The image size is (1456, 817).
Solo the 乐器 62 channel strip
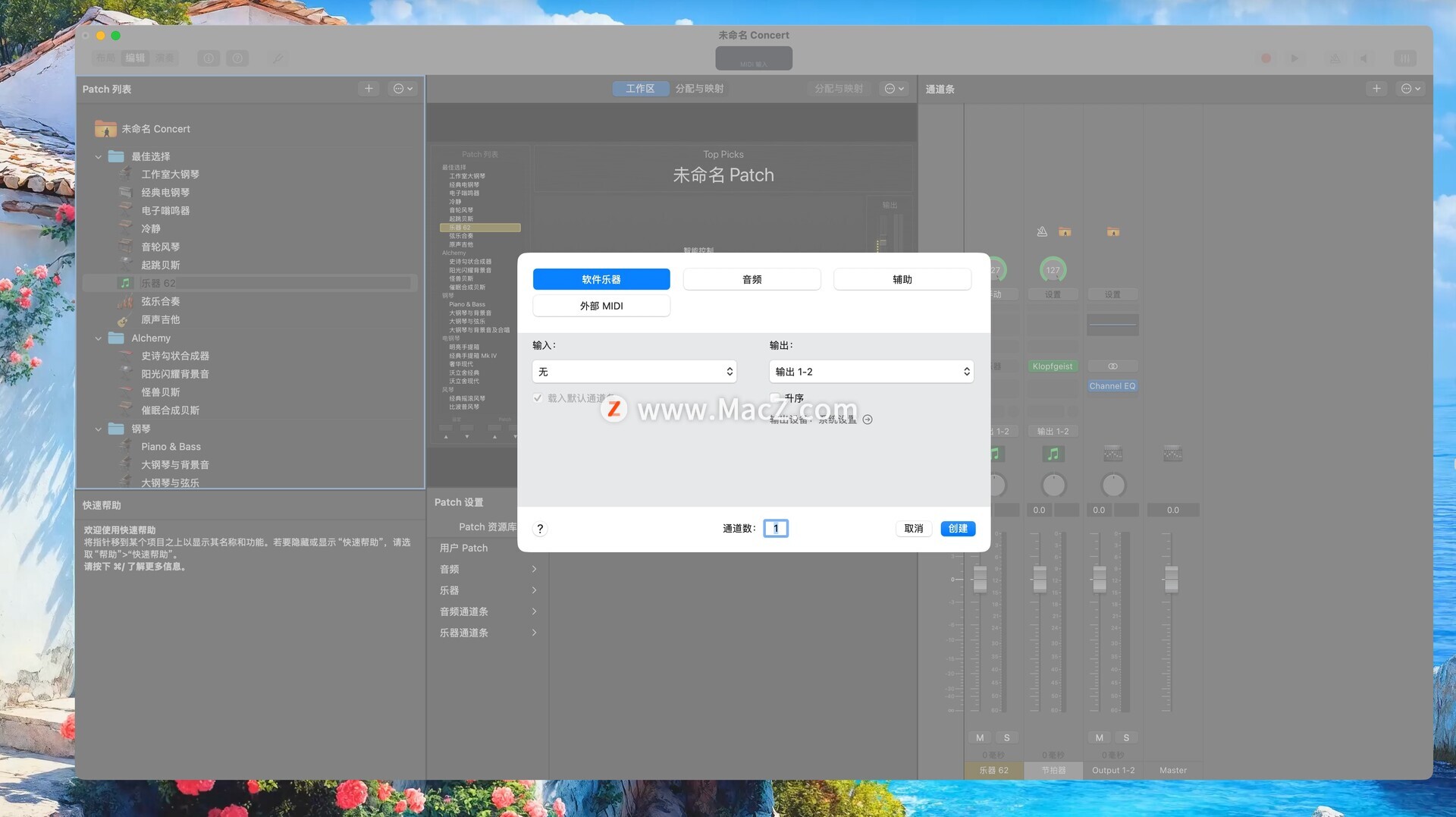coord(1006,738)
